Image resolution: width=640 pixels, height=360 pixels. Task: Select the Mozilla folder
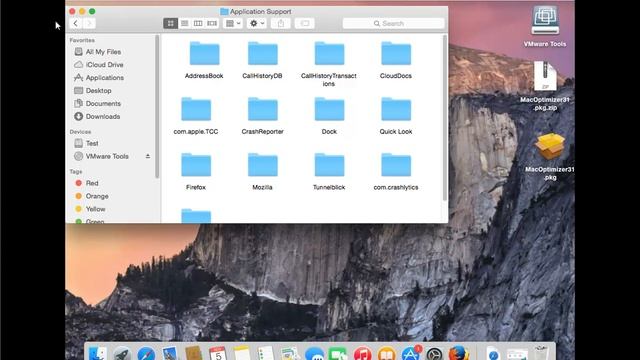coord(262,172)
